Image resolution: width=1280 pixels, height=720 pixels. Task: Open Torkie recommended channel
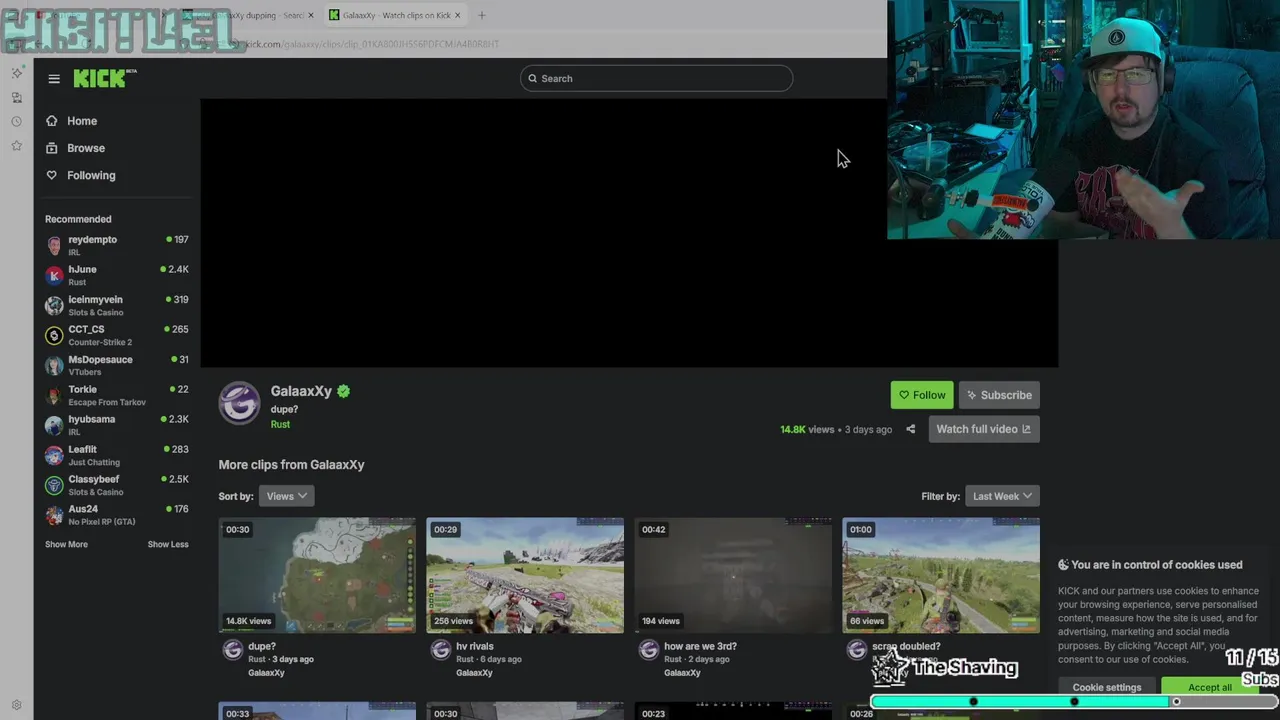click(x=117, y=395)
